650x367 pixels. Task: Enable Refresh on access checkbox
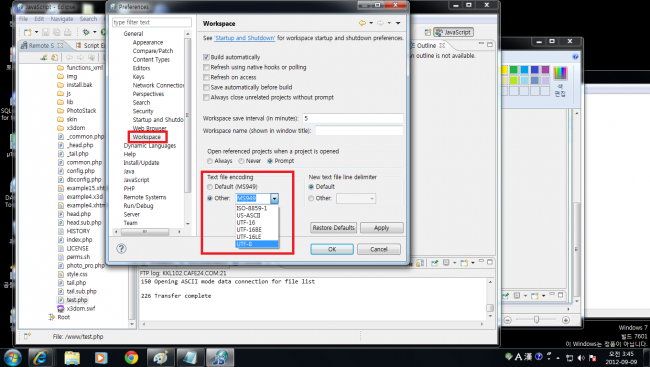(x=206, y=77)
